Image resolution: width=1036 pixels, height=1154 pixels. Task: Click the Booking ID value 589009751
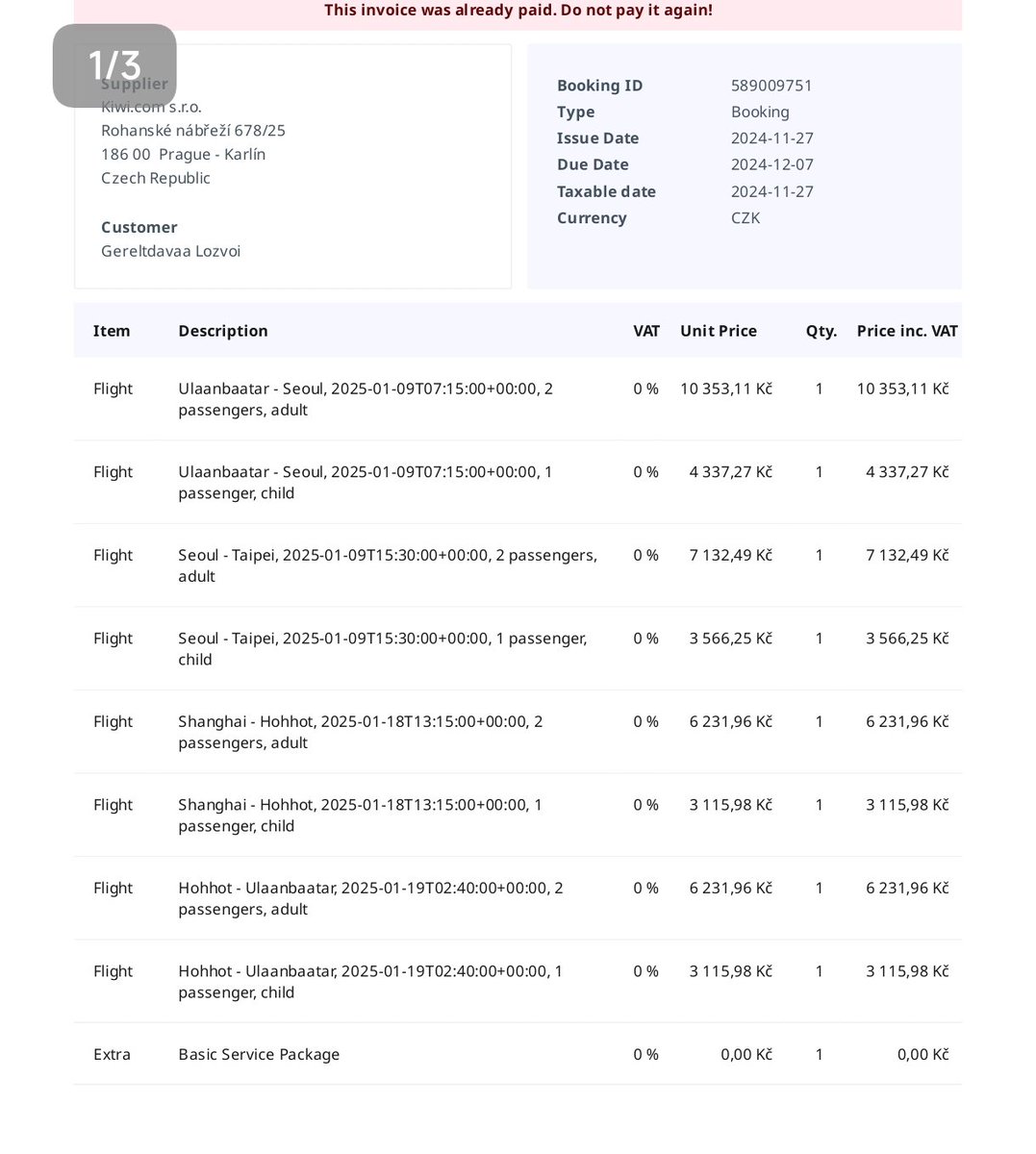[771, 86]
